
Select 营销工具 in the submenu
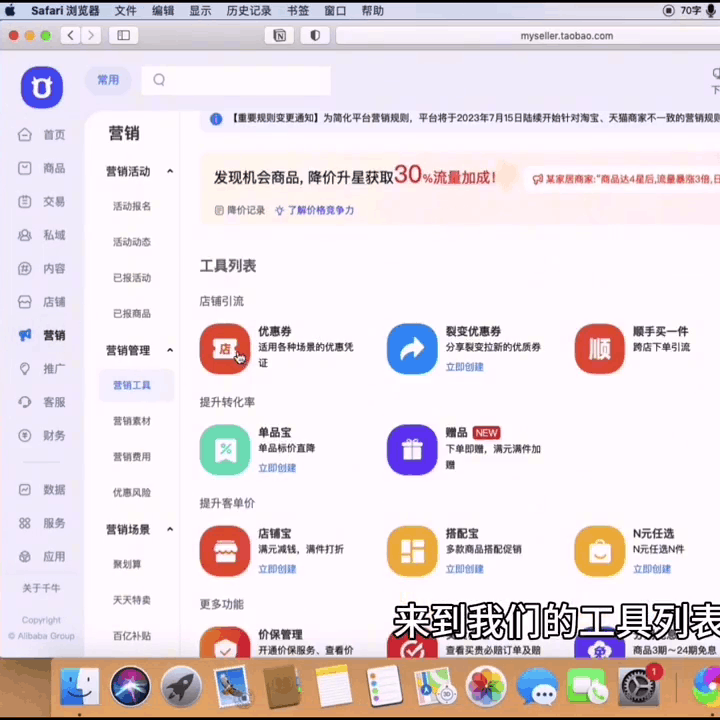[136, 385]
